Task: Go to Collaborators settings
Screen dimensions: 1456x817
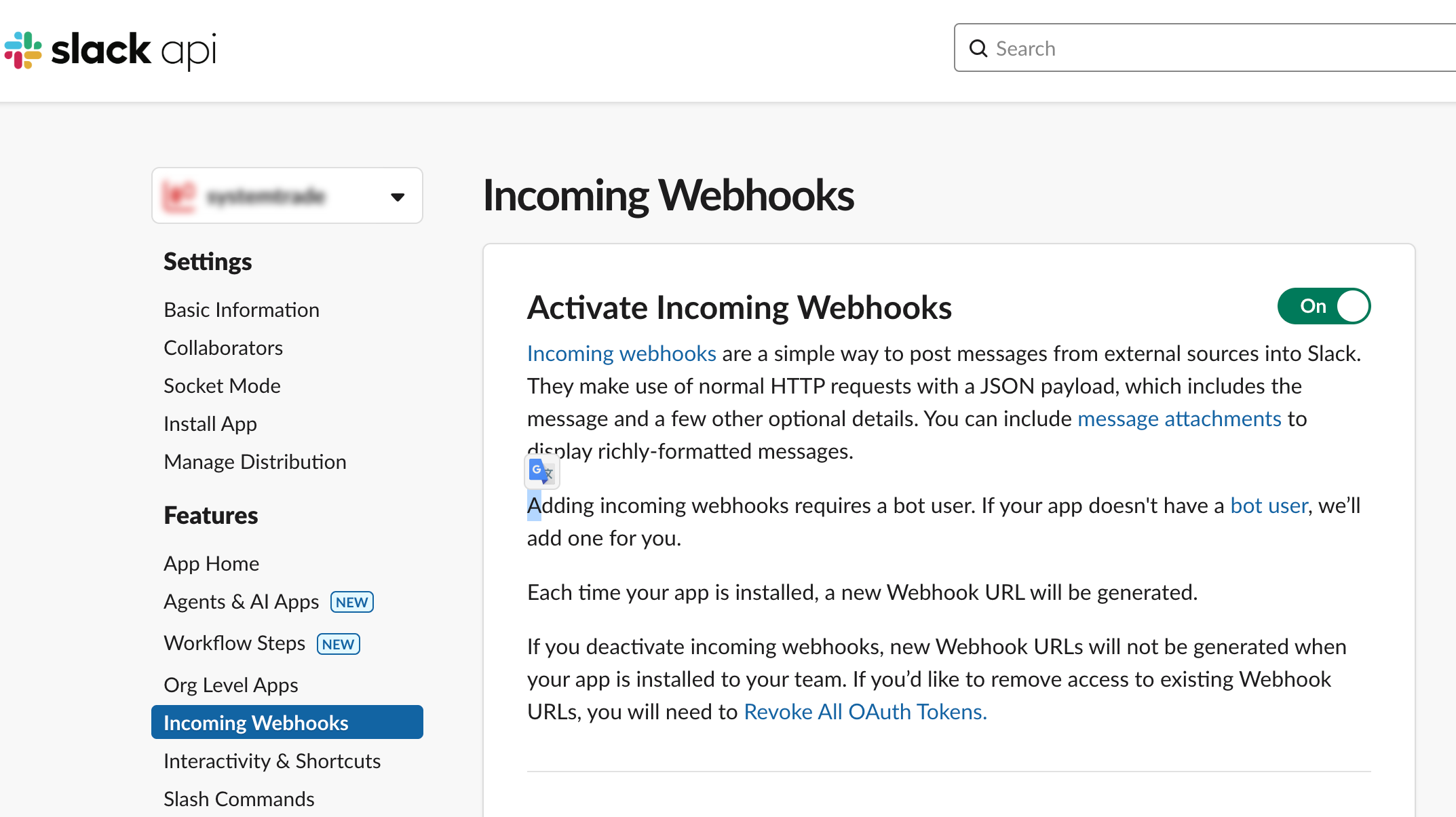Action: [x=223, y=348]
